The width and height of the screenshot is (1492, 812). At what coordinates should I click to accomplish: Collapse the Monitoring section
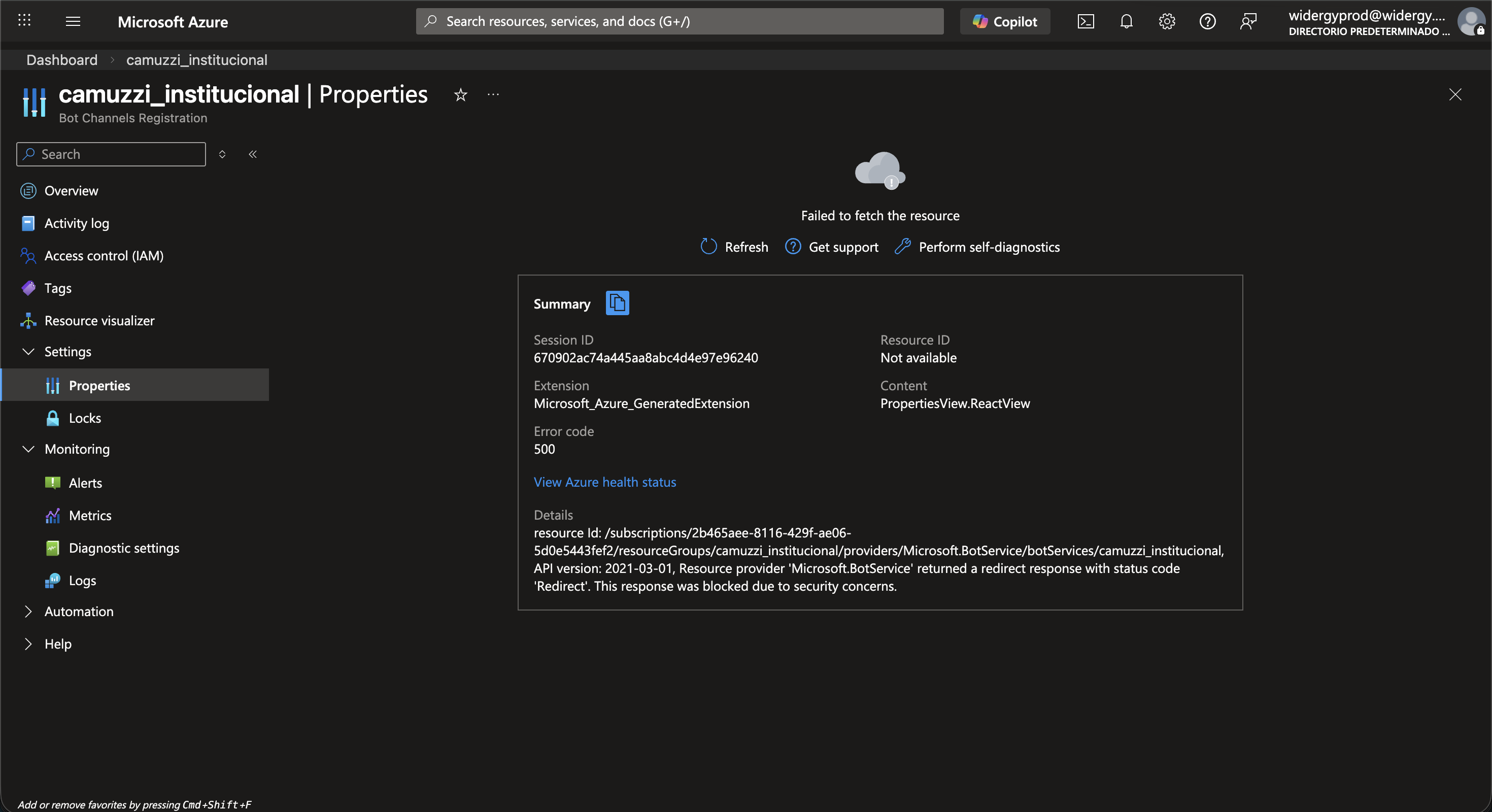tap(28, 449)
